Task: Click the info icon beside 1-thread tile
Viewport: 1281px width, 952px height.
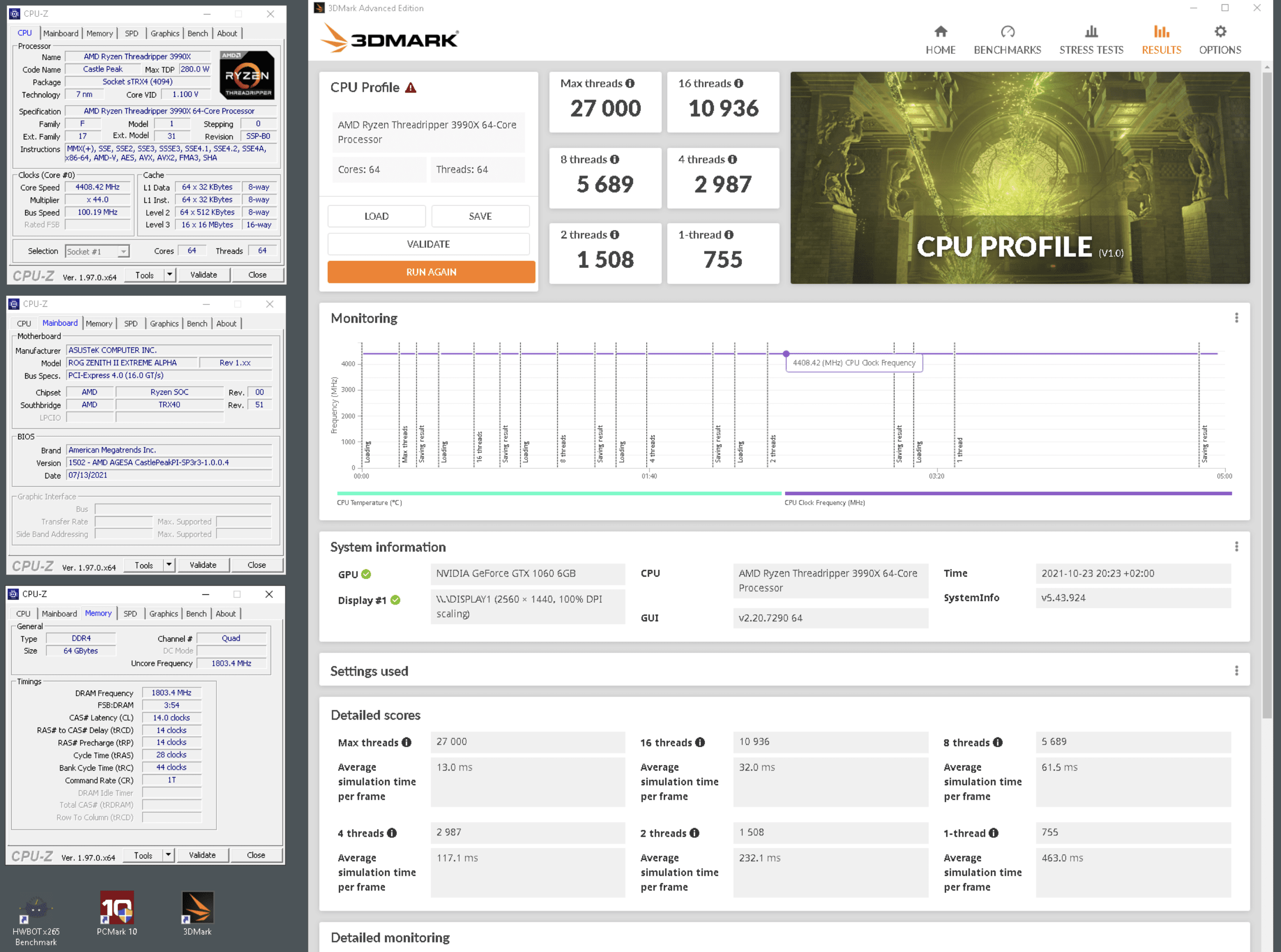Action: [x=728, y=235]
